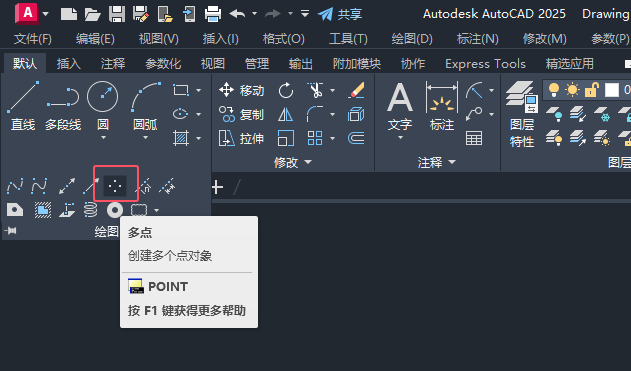Click the Trim scissors tool
This screenshot has width=631, height=371.
315,90
